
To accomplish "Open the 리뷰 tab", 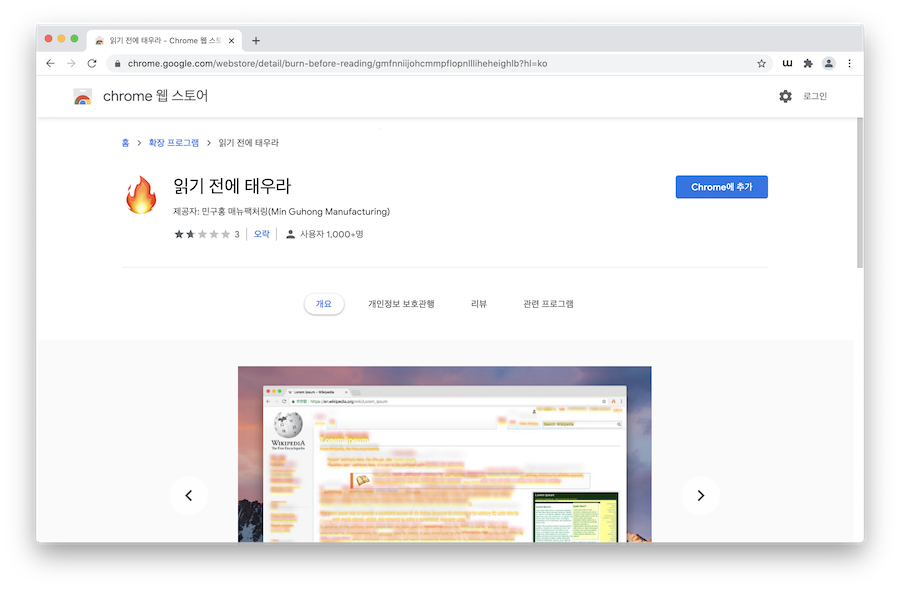I will pyautogui.click(x=479, y=304).
